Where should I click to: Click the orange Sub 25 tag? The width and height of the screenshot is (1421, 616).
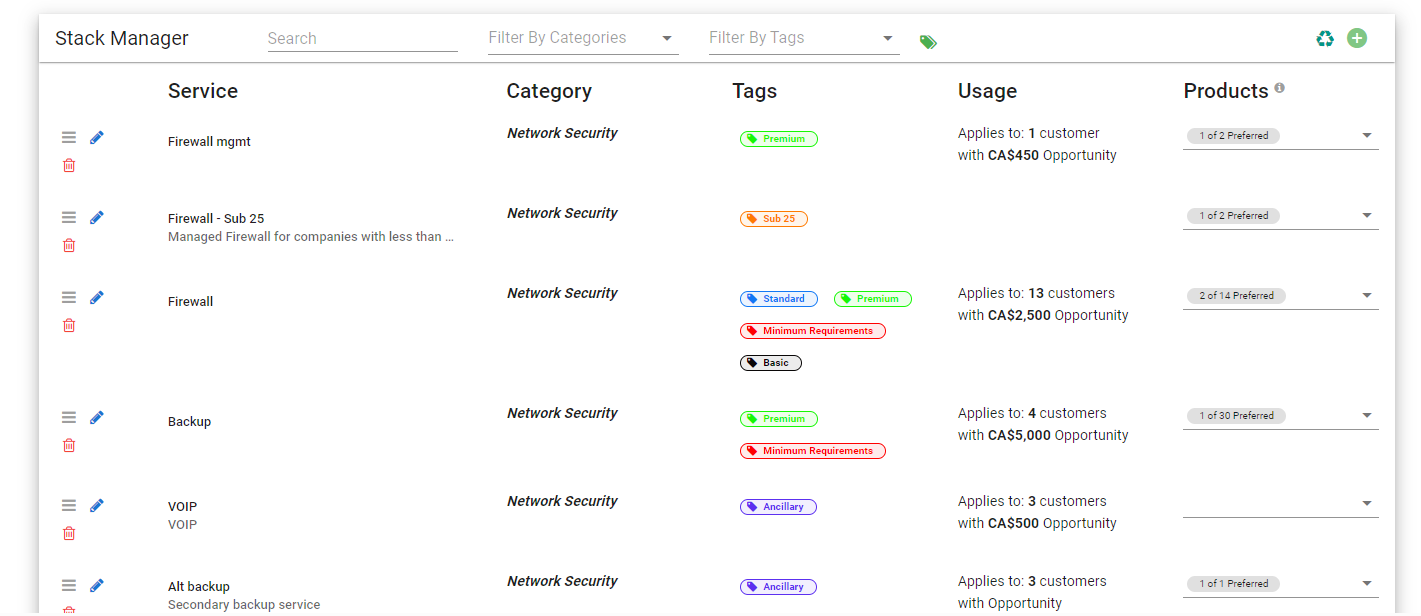point(773,219)
